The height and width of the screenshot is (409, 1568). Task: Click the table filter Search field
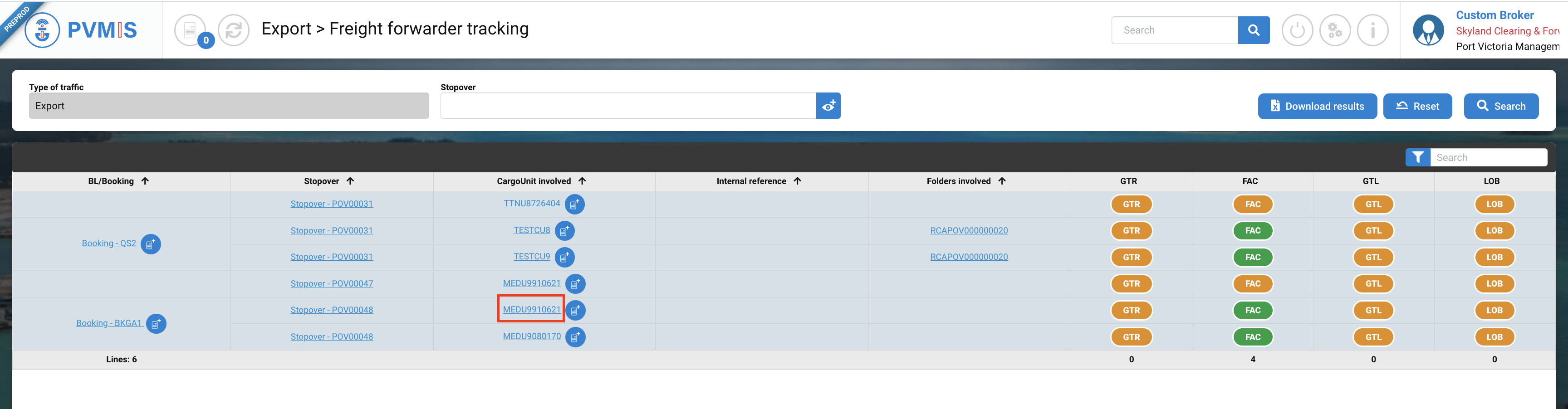click(x=1488, y=158)
